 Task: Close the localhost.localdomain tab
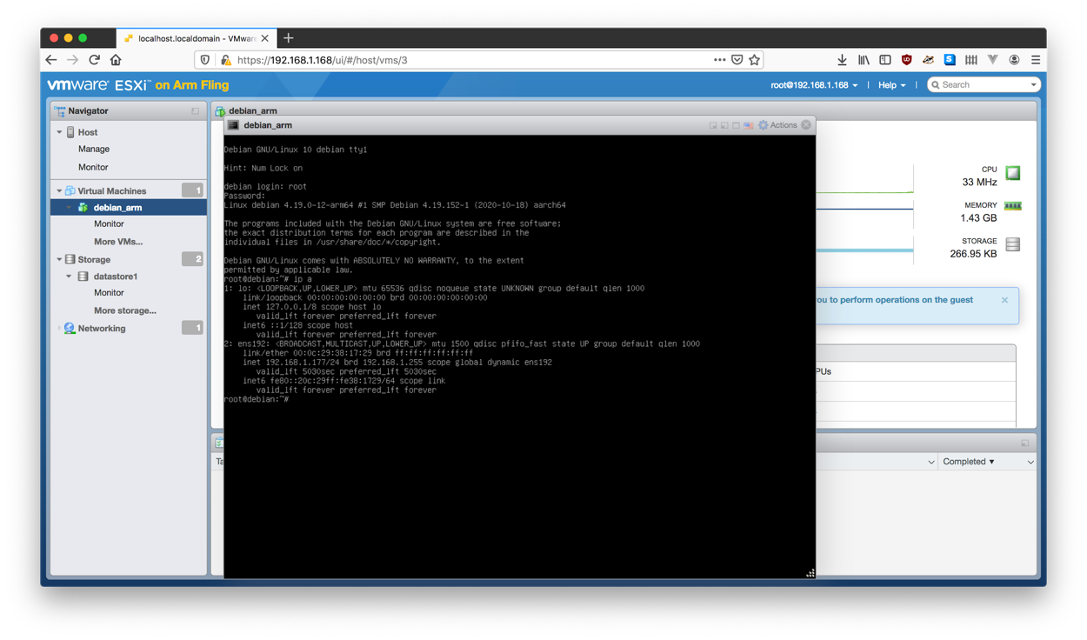pos(265,38)
